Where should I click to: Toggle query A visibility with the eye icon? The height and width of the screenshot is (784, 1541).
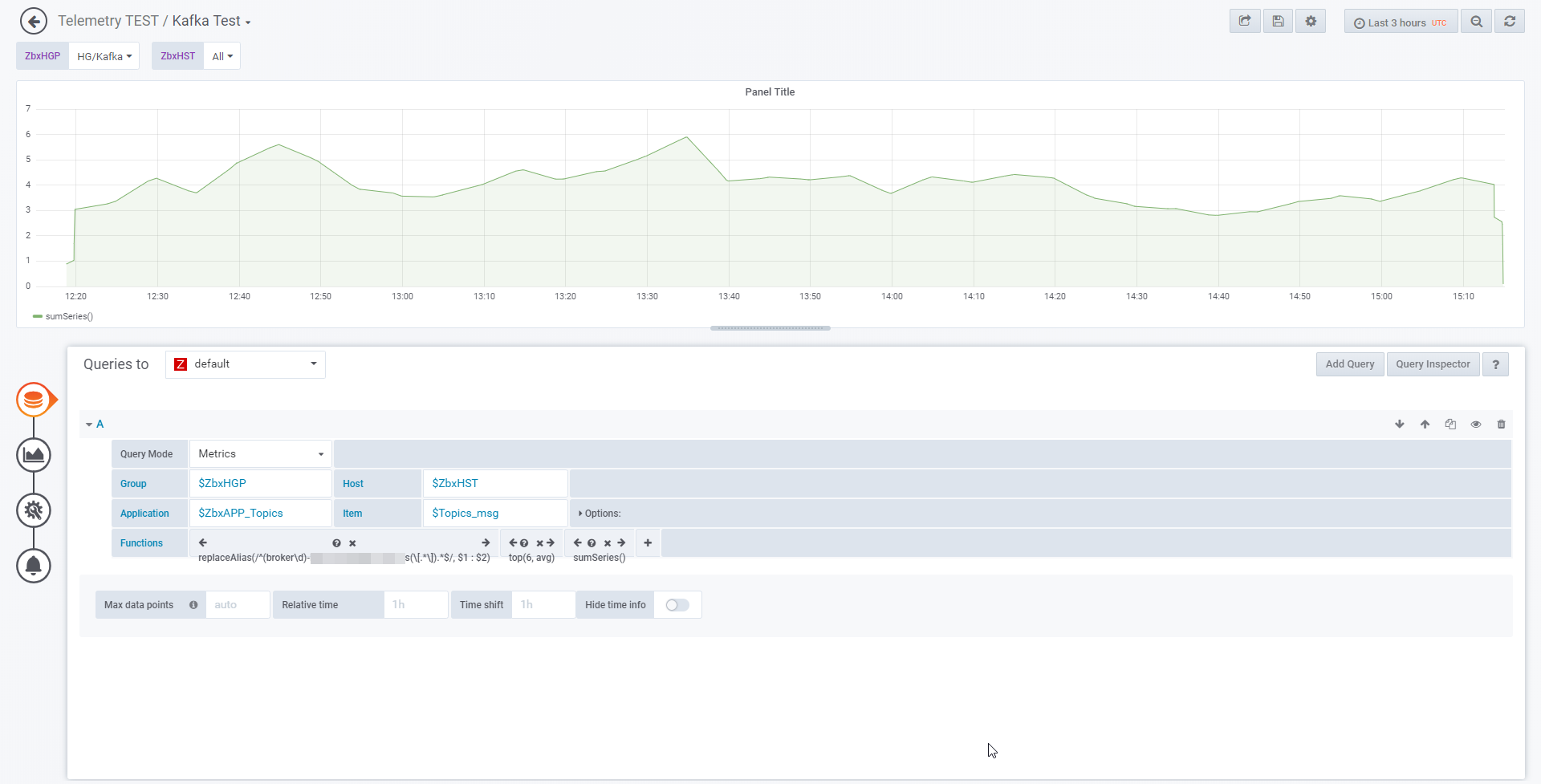tap(1476, 424)
